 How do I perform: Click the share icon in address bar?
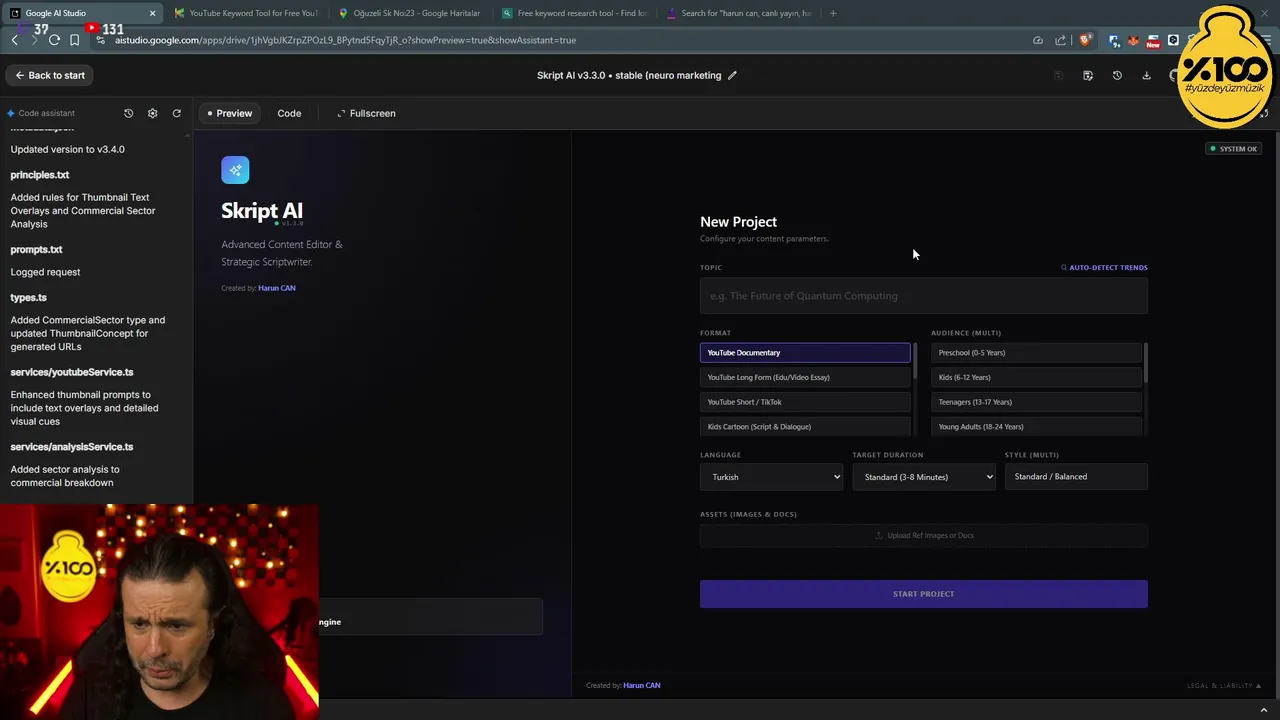coord(1061,40)
